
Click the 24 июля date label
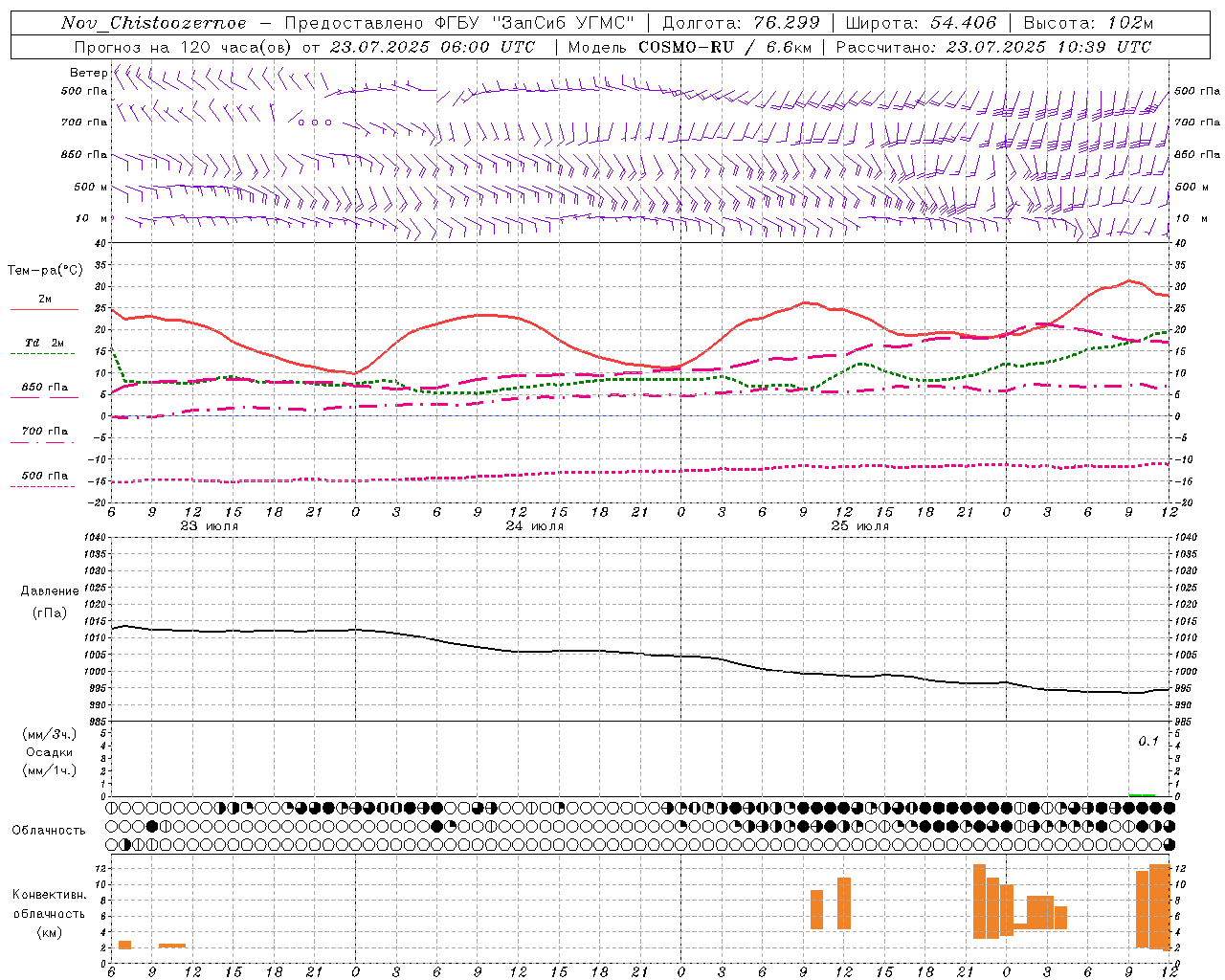click(x=535, y=525)
